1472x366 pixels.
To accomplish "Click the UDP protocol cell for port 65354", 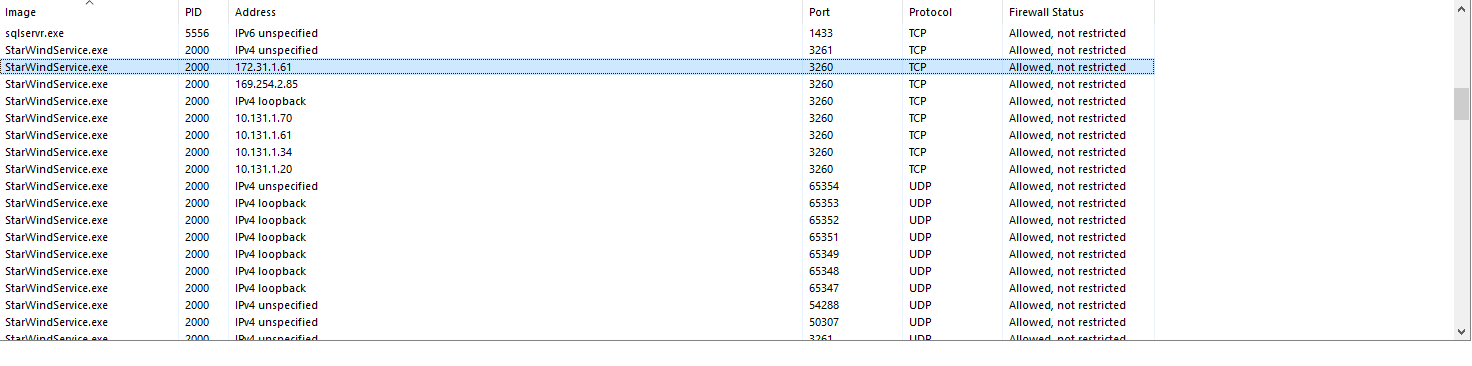I will [x=919, y=186].
